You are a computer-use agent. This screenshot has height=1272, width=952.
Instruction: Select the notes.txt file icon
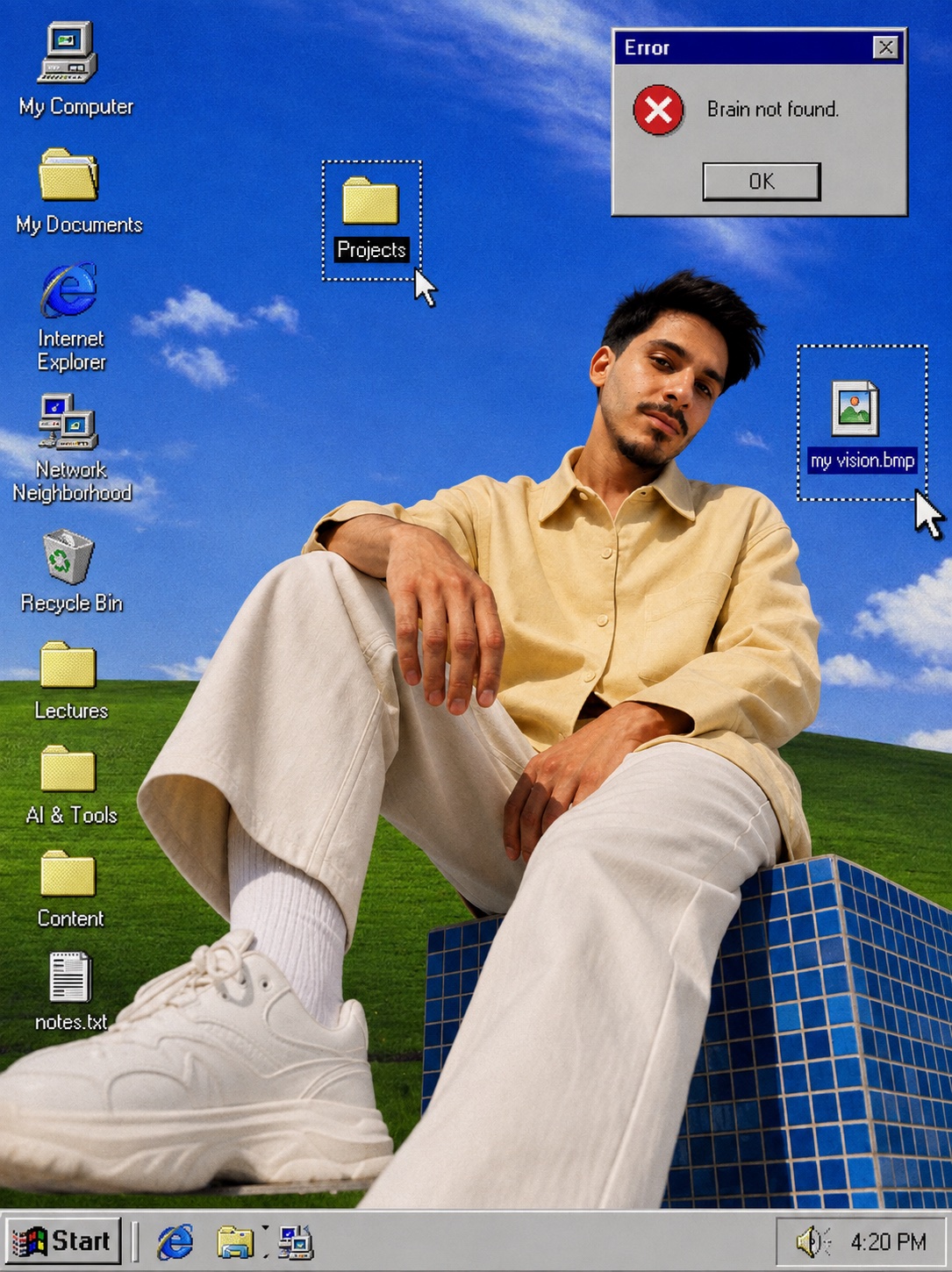coord(69,977)
